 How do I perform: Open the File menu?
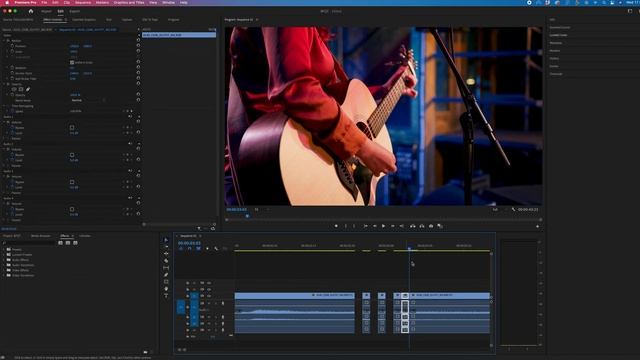click(x=44, y=2)
